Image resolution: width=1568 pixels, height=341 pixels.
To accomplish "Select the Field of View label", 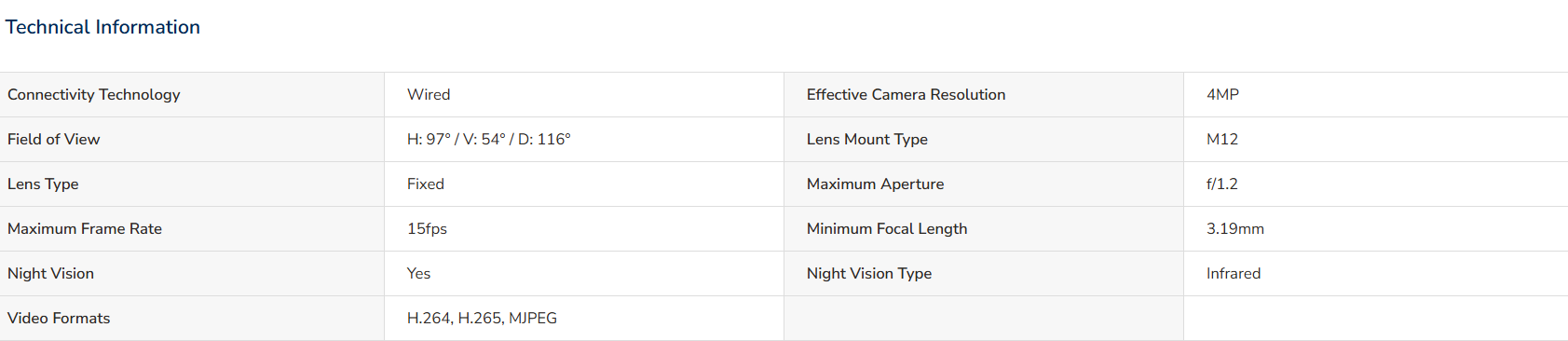I will pos(53,140).
